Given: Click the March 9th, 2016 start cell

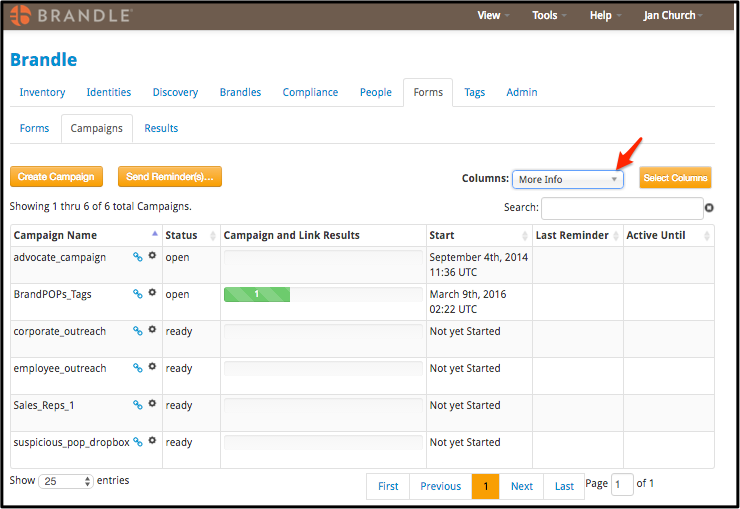Looking at the screenshot, I should click(479, 302).
